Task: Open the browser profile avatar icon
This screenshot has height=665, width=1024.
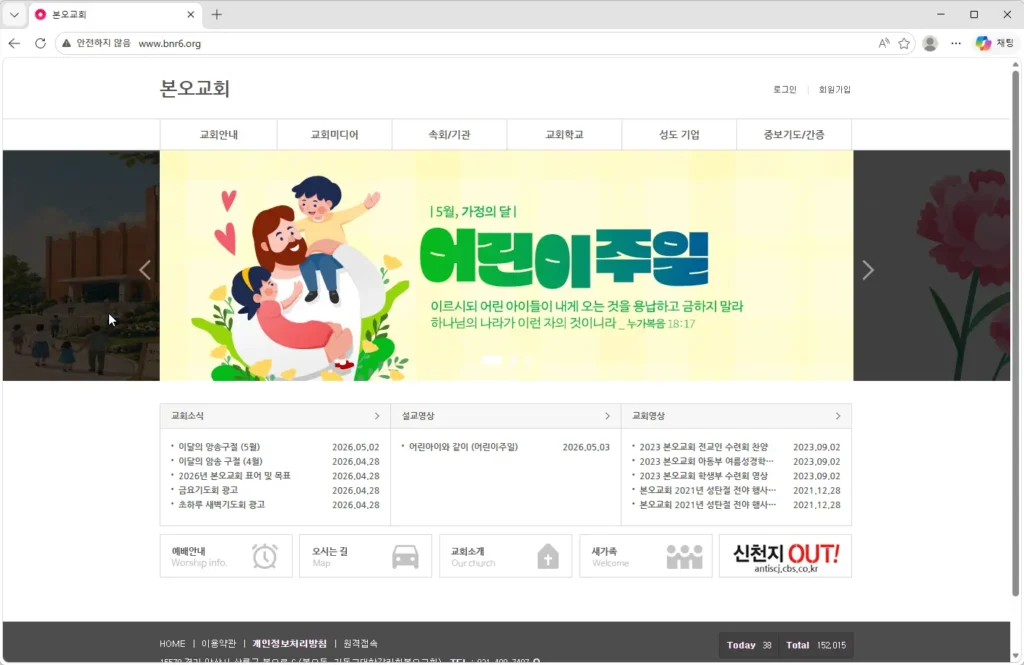Action: click(x=930, y=43)
